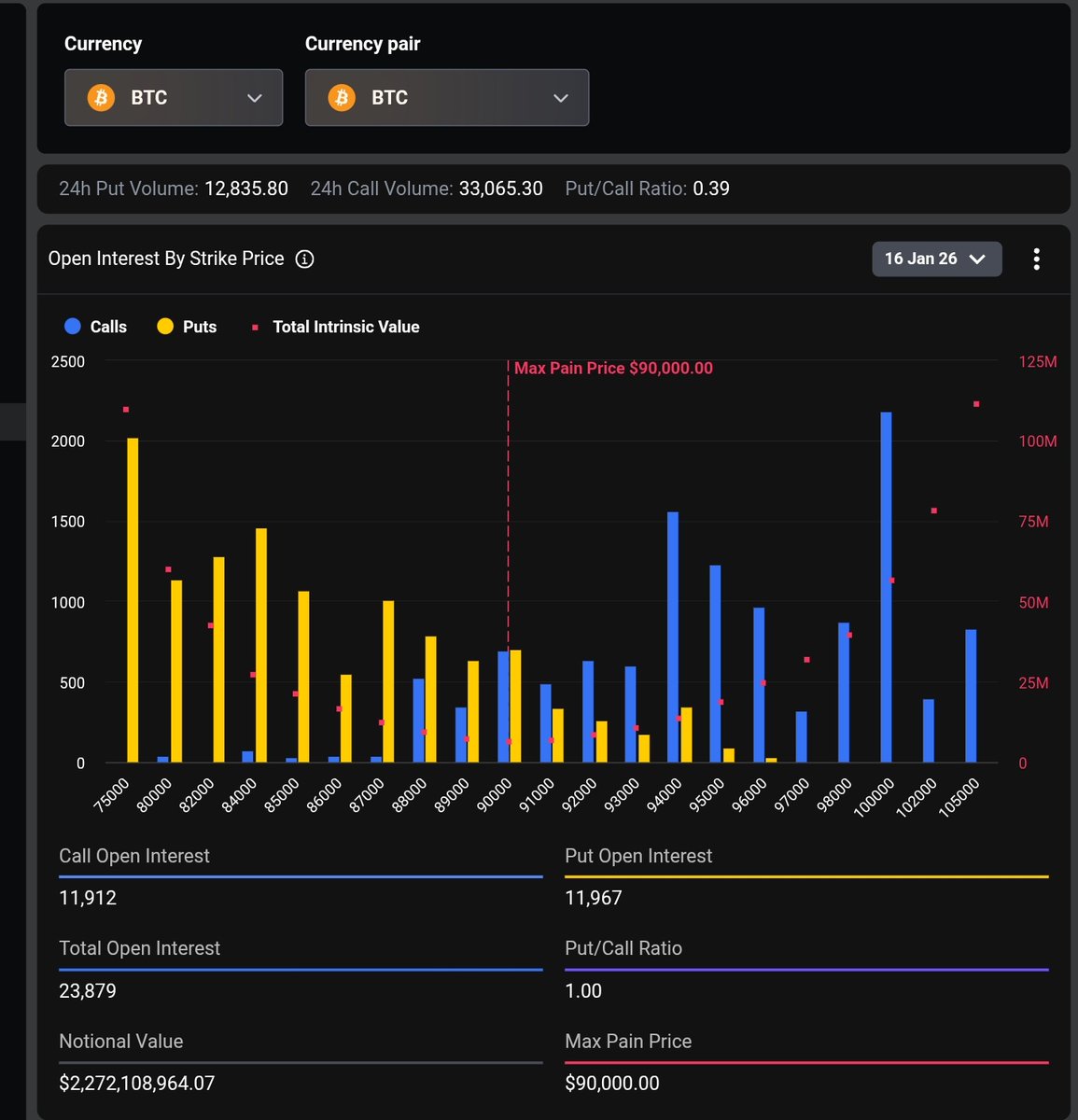1078x1120 pixels.
Task: Click the info icon beside Open Interest By Strike Price
Action: point(304,259)
